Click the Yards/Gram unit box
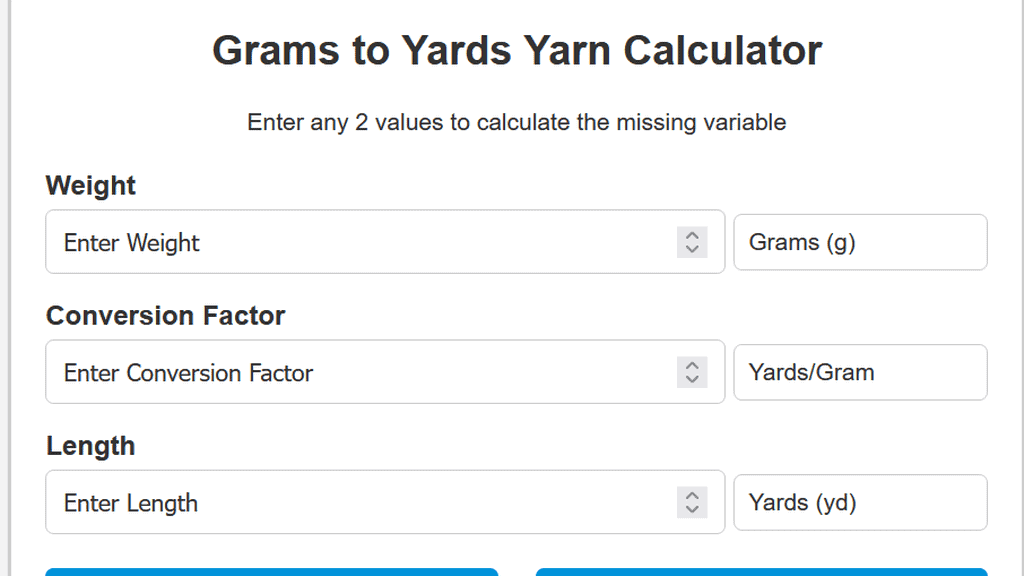Screen dimensions: 1024x576 pyautogui.click(x=860, y=372)
